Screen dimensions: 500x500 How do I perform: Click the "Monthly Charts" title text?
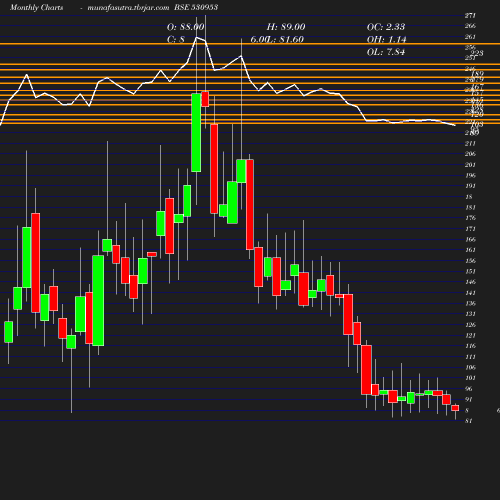36,7
